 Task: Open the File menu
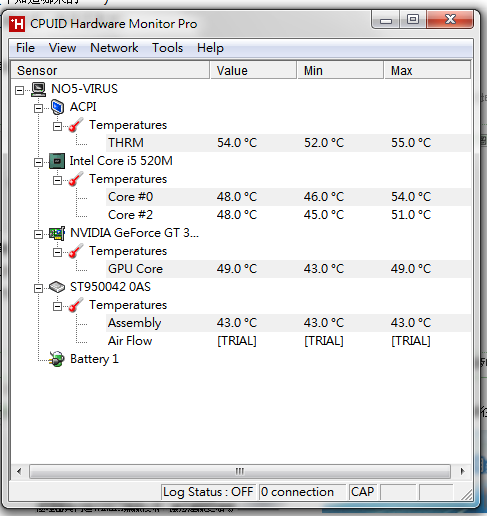click(25, 48)
